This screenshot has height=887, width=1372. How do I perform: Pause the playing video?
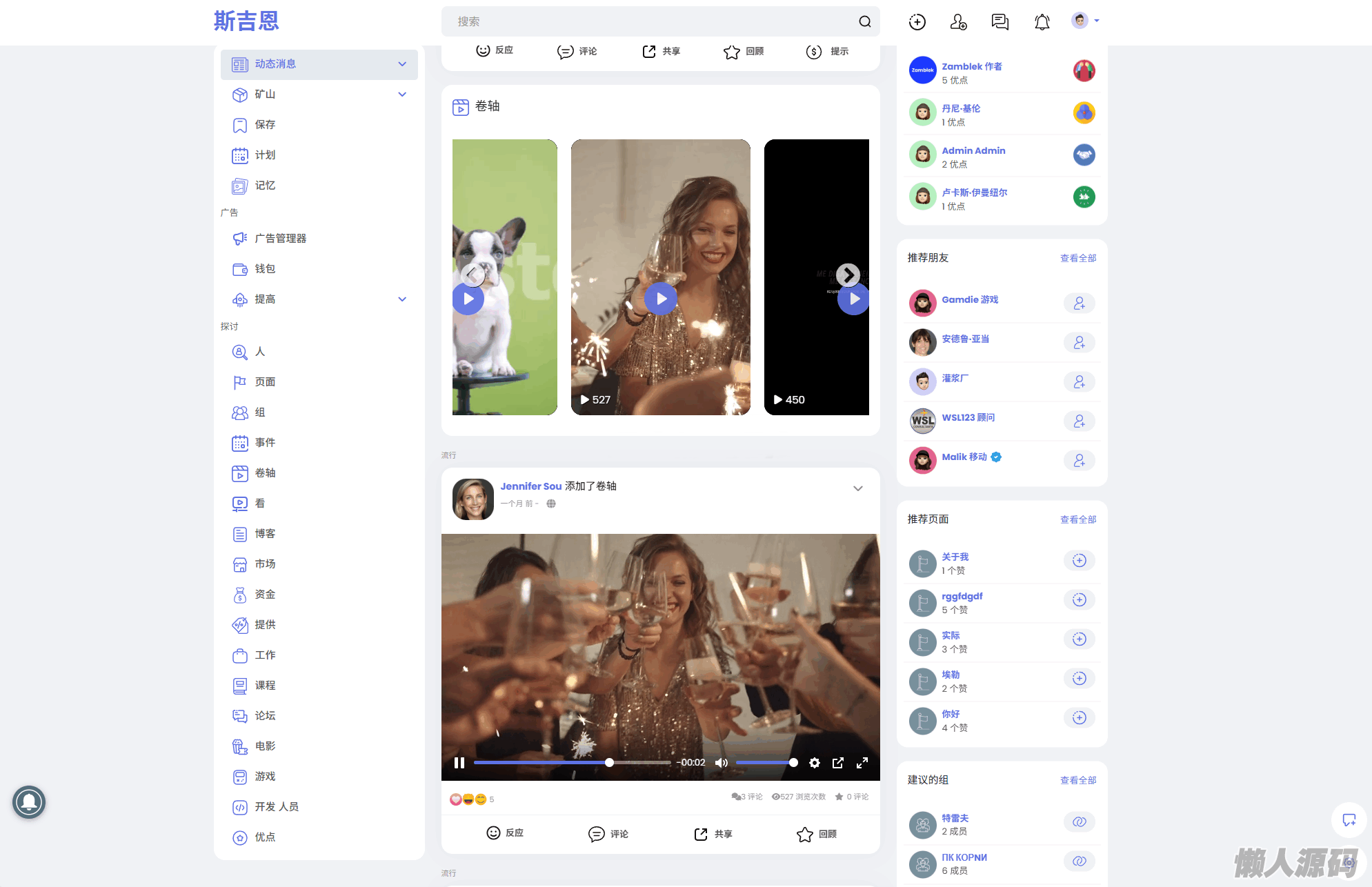(x=459, y=763)
